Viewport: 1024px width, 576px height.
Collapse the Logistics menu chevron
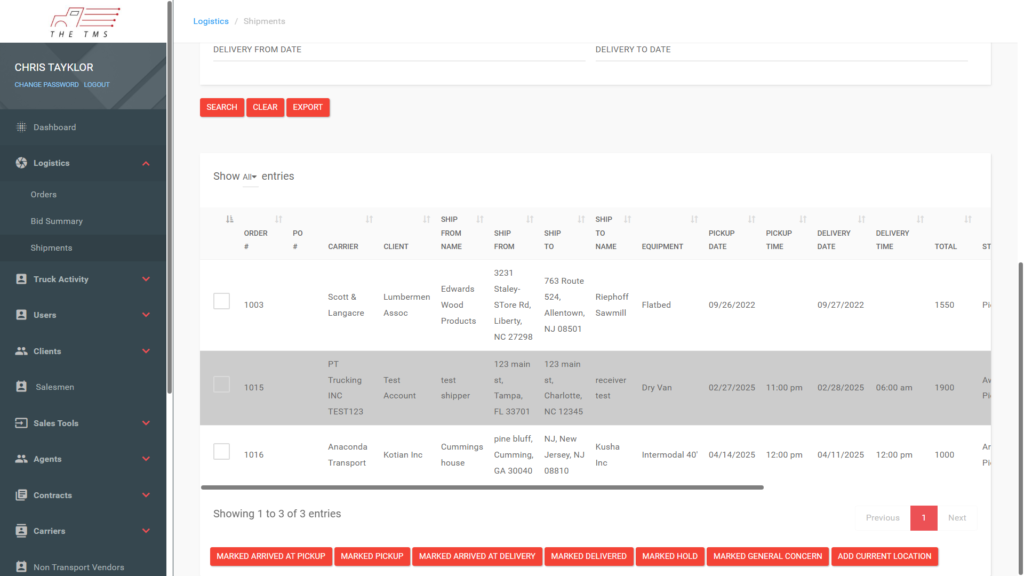(x=146, y=163)
